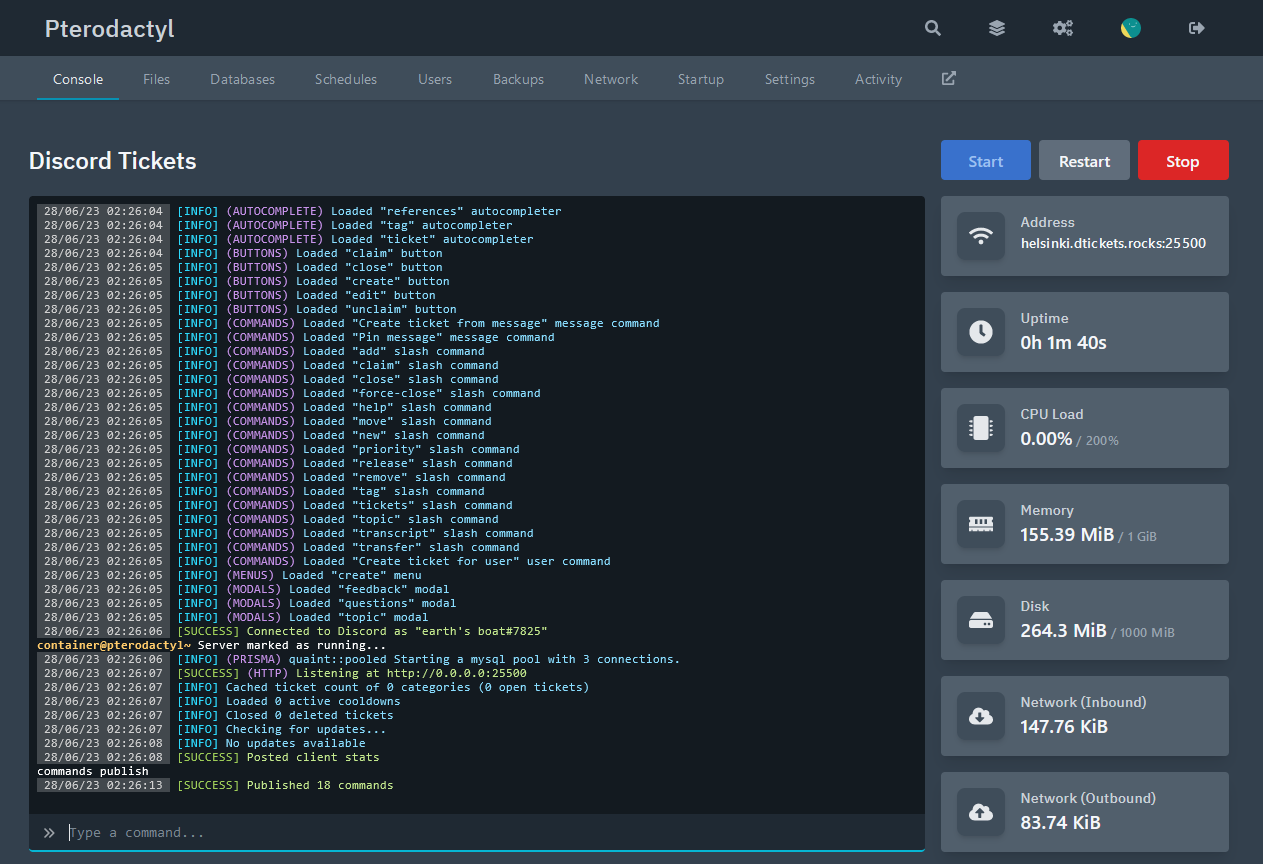Image resolution: width=1263 pixels, height=864 pixels.
Task: Open console in new window via external link icon
Action: tap(947, 78)
